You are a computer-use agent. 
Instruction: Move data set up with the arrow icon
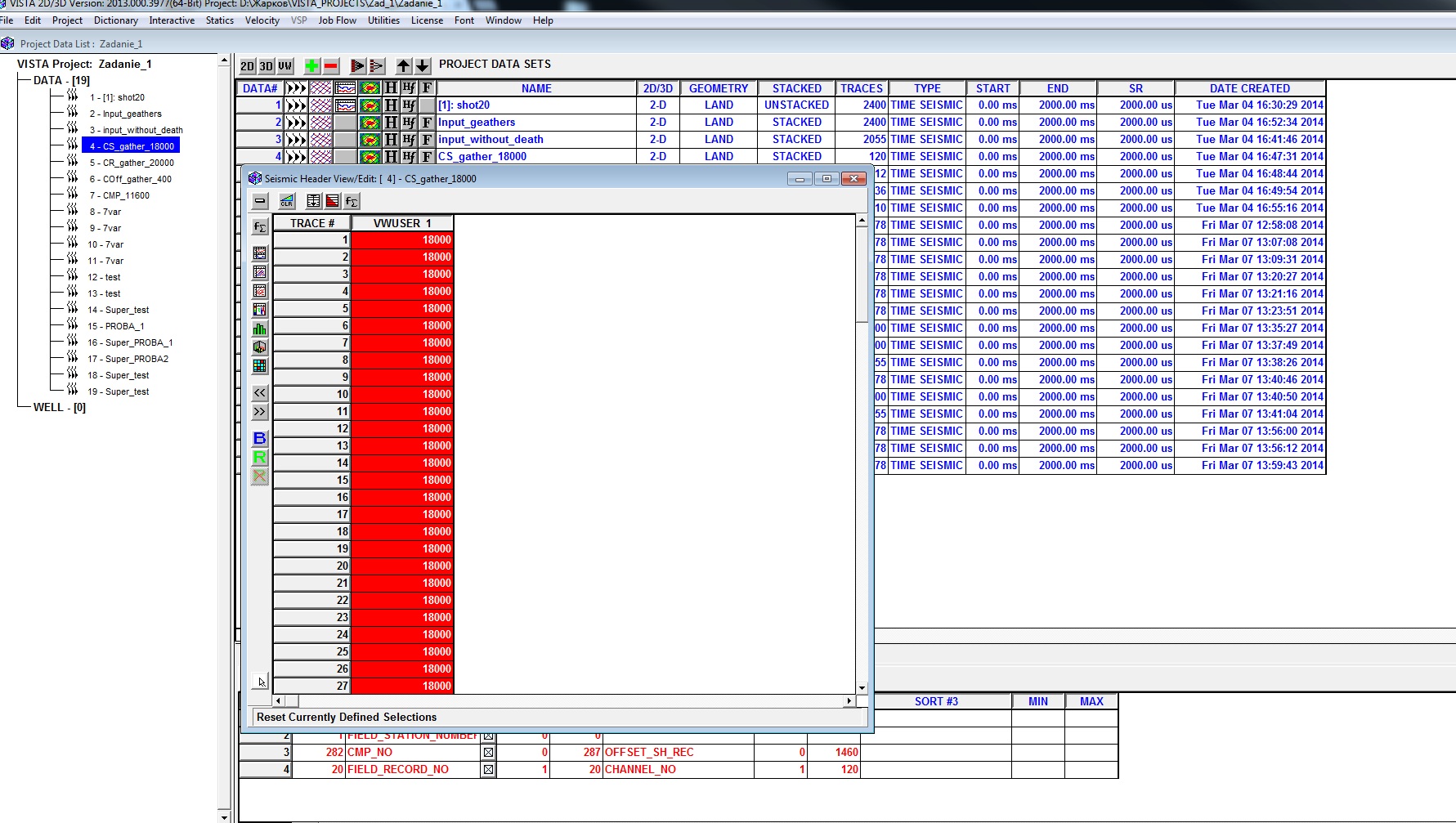pyautogui.click(x=403, y=66)
